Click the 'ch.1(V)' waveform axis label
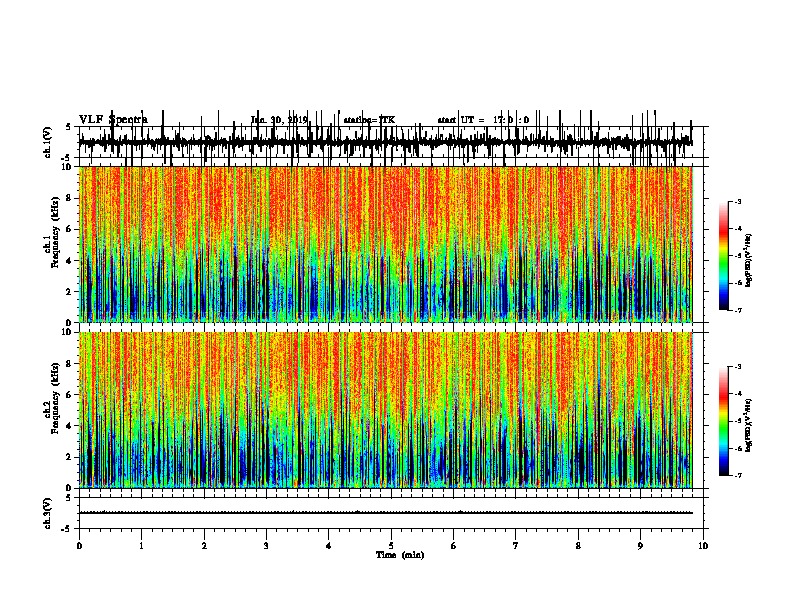792x612 pixels. (48, 142)
